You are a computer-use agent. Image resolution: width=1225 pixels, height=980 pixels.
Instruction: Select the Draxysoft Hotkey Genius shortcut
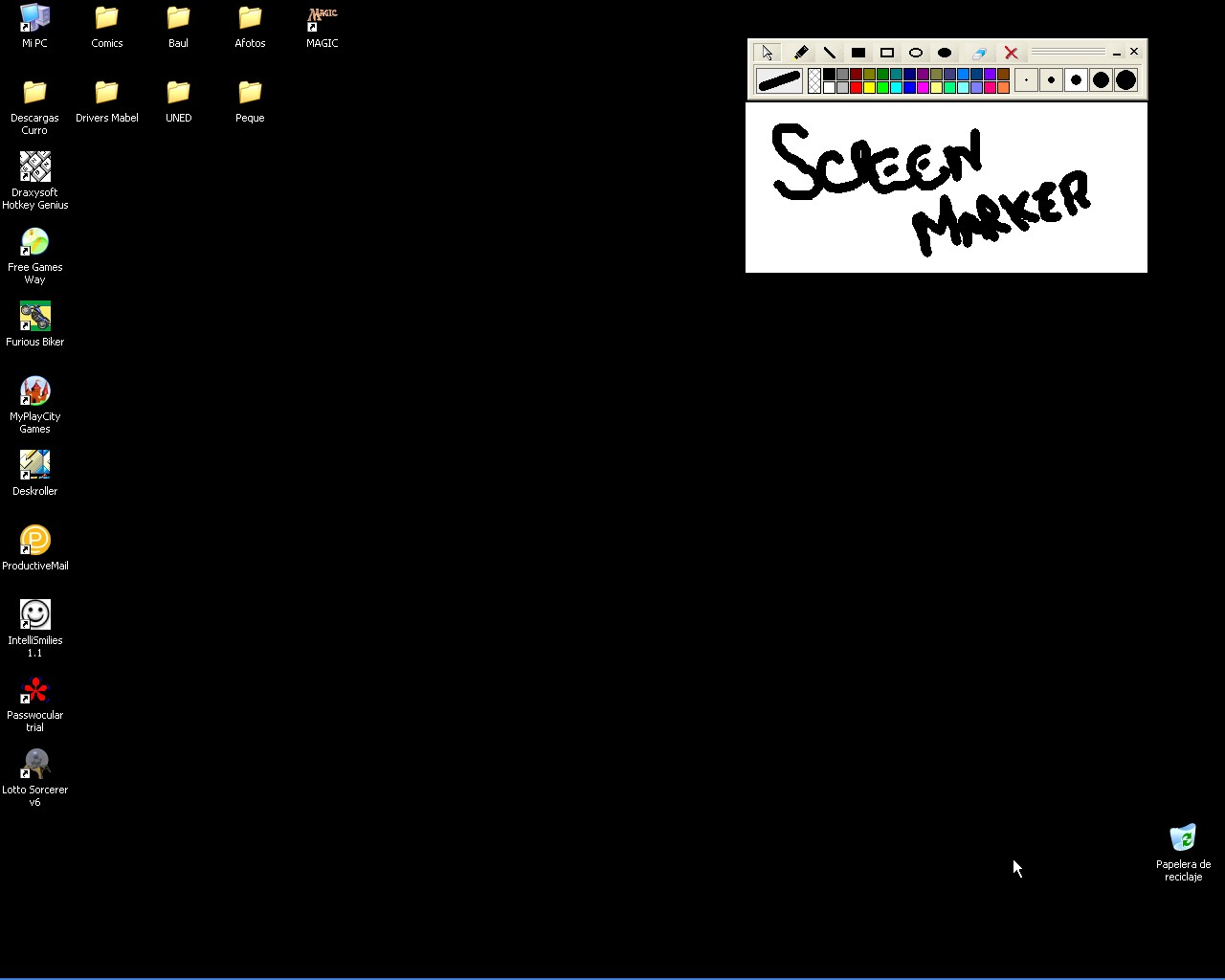[x=34, y=181]
